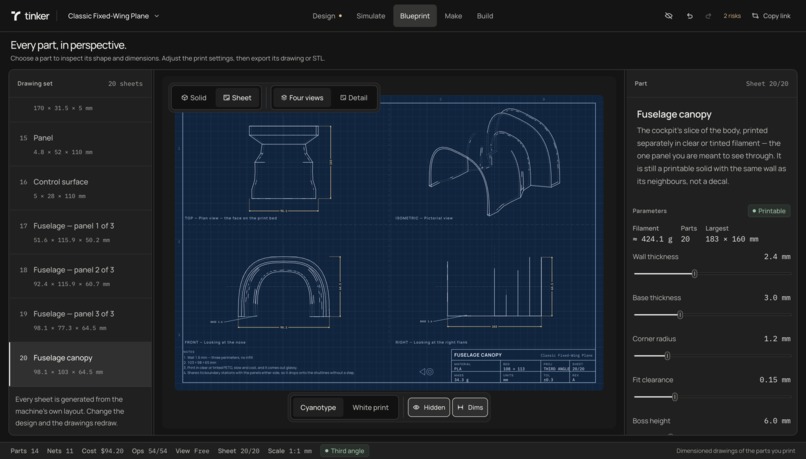Choose Cyanotype drawing style
806x459 pixels.
[x=318, y=408]
